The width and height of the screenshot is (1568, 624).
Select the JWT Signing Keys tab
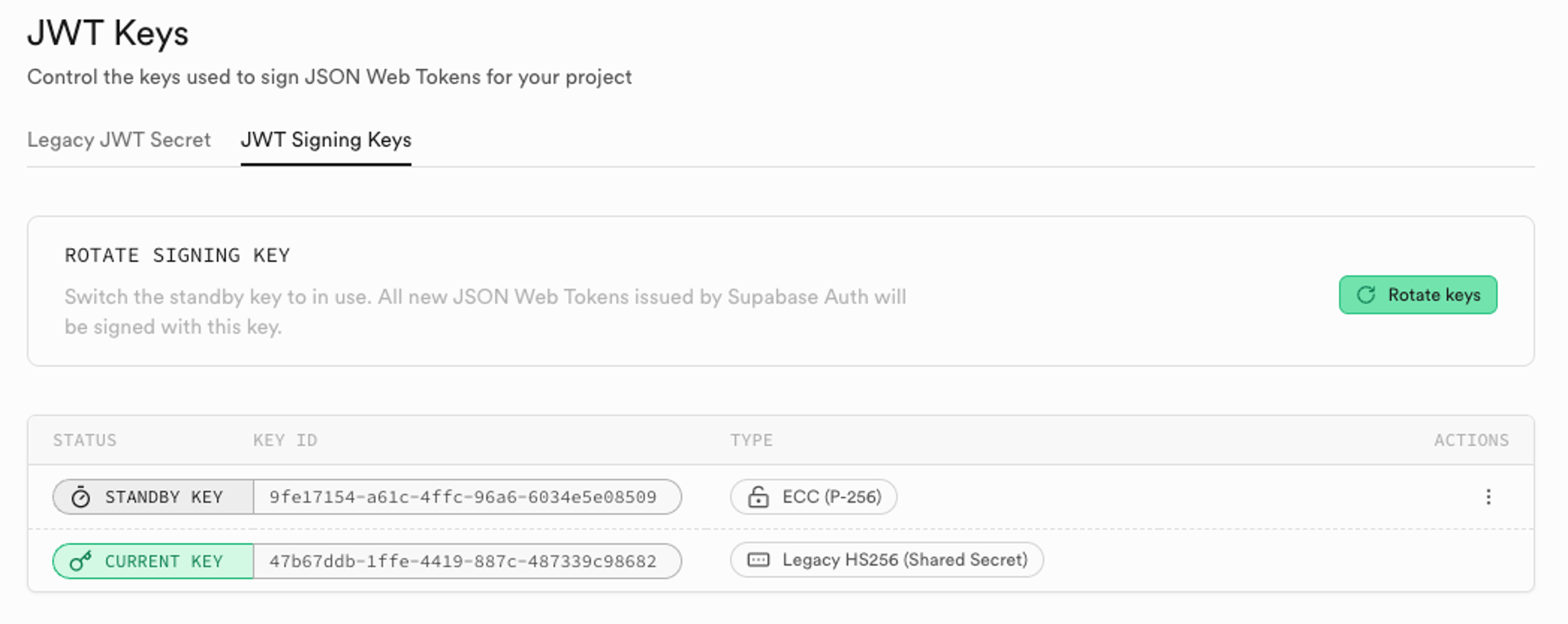pos(326,140)
